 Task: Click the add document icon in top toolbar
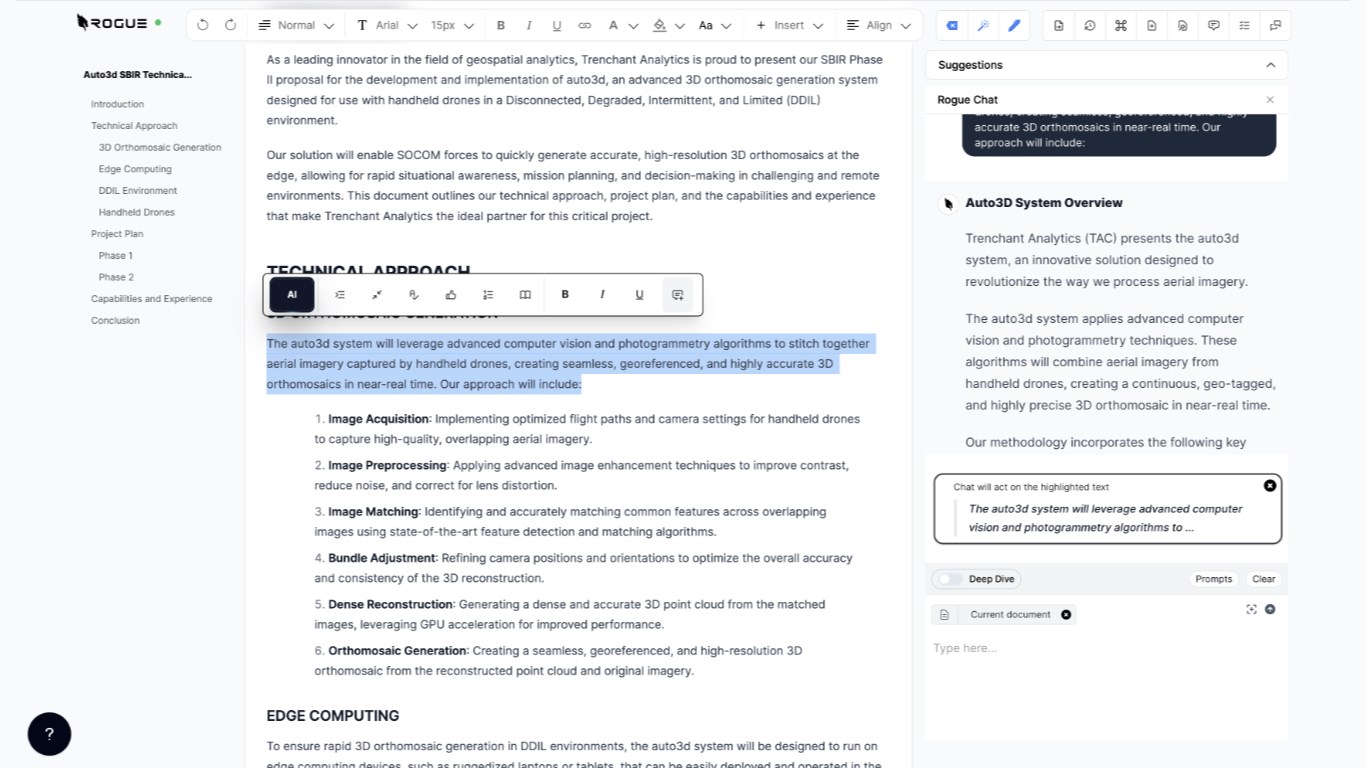1059,25
